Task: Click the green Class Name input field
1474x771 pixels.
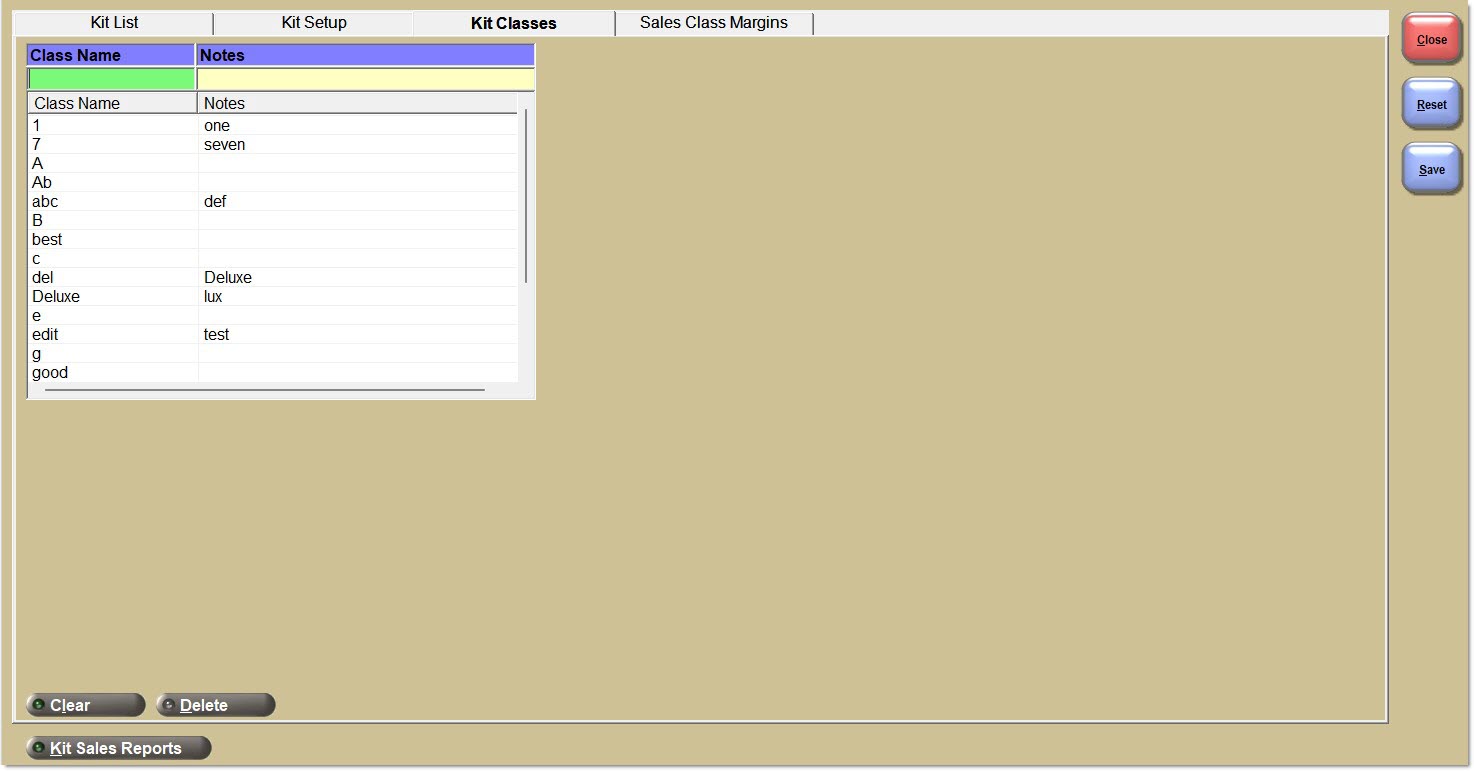Action: pyautogui.click(x=111, y=79)
